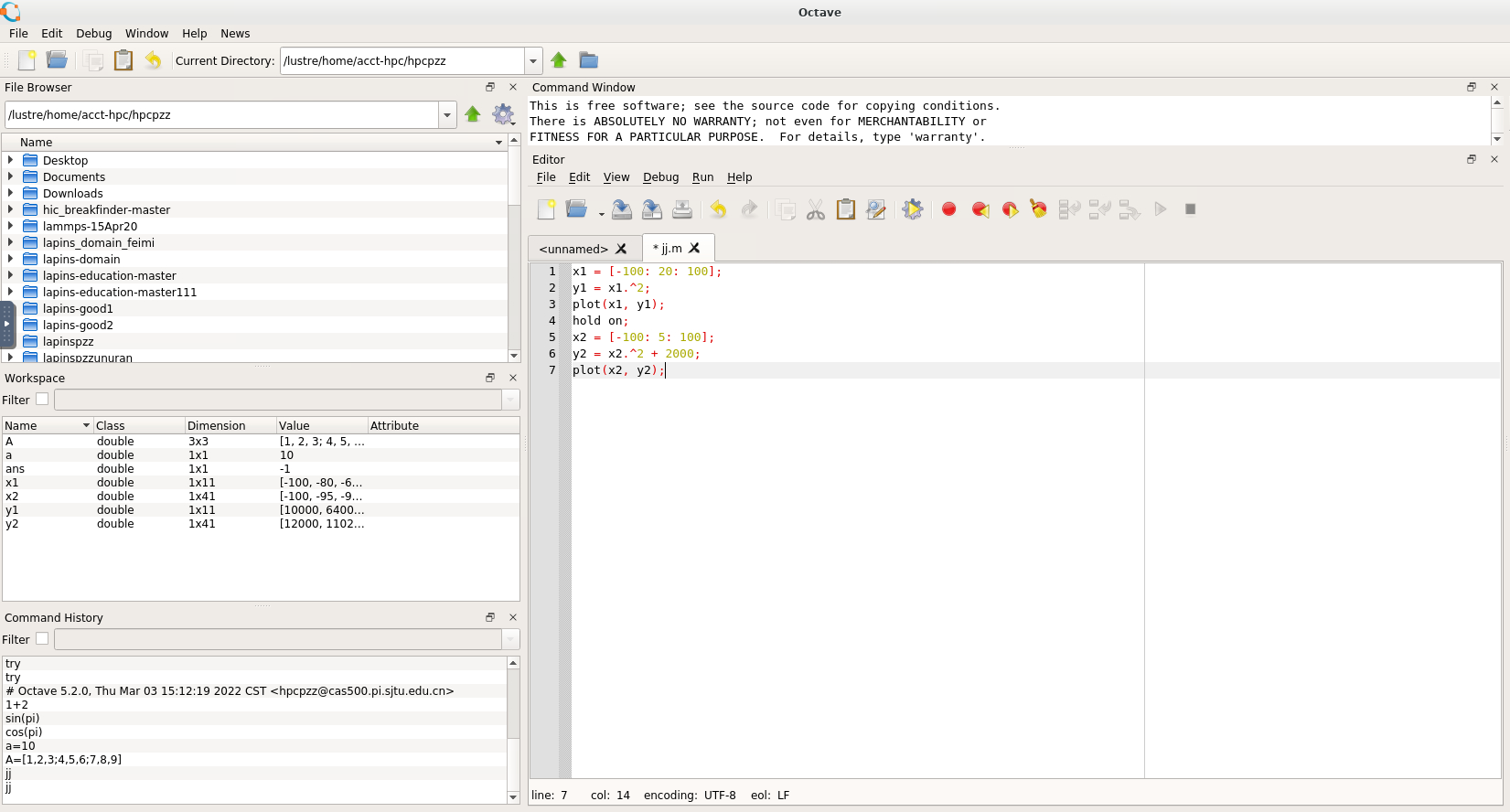Click the debugger Step Out icon
This screenshot has height=812, width=1510.
[x=1130, y=209]
